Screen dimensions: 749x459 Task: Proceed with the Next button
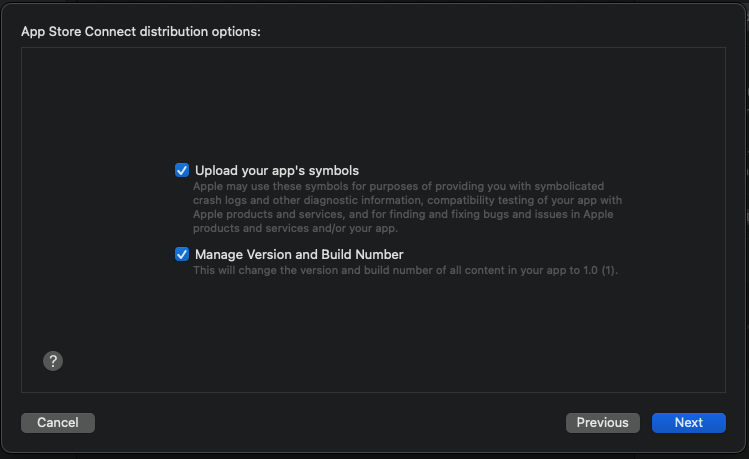tap(688, 423)
